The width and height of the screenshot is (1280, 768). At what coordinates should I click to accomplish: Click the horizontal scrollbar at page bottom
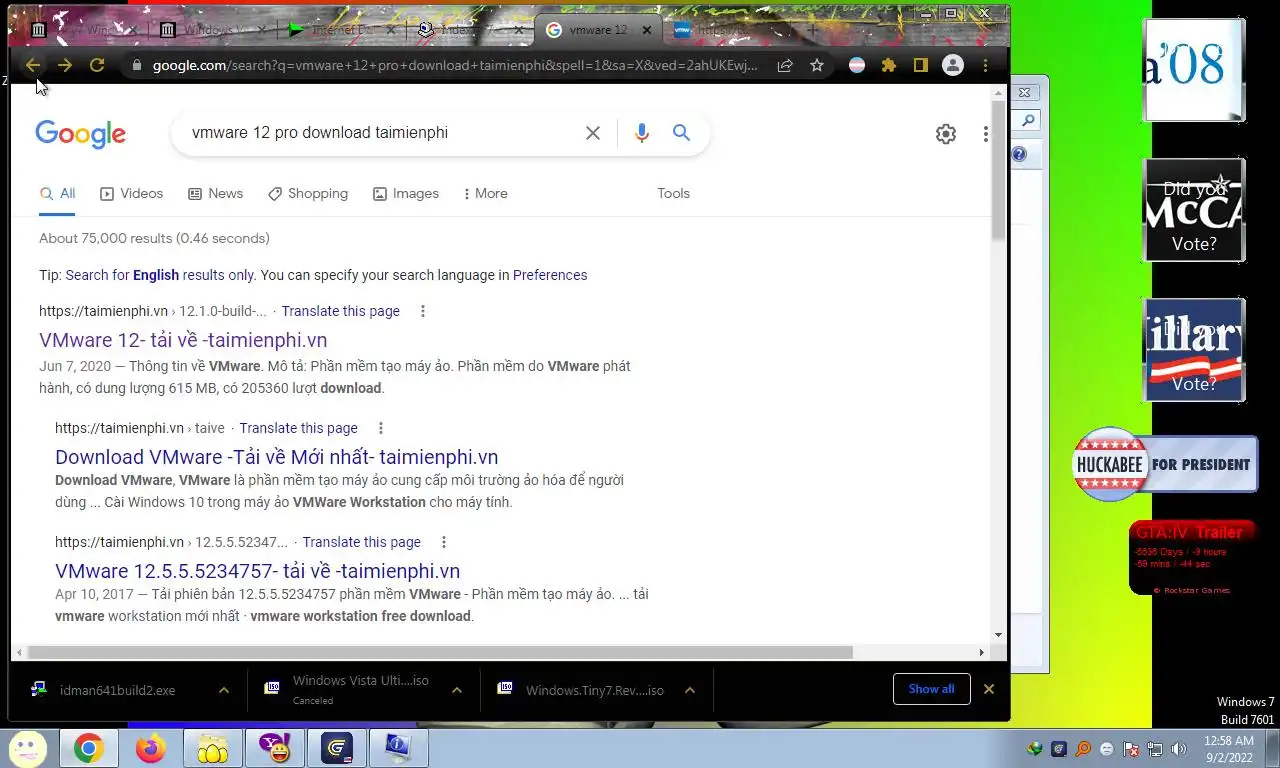[x=440, y=652]
